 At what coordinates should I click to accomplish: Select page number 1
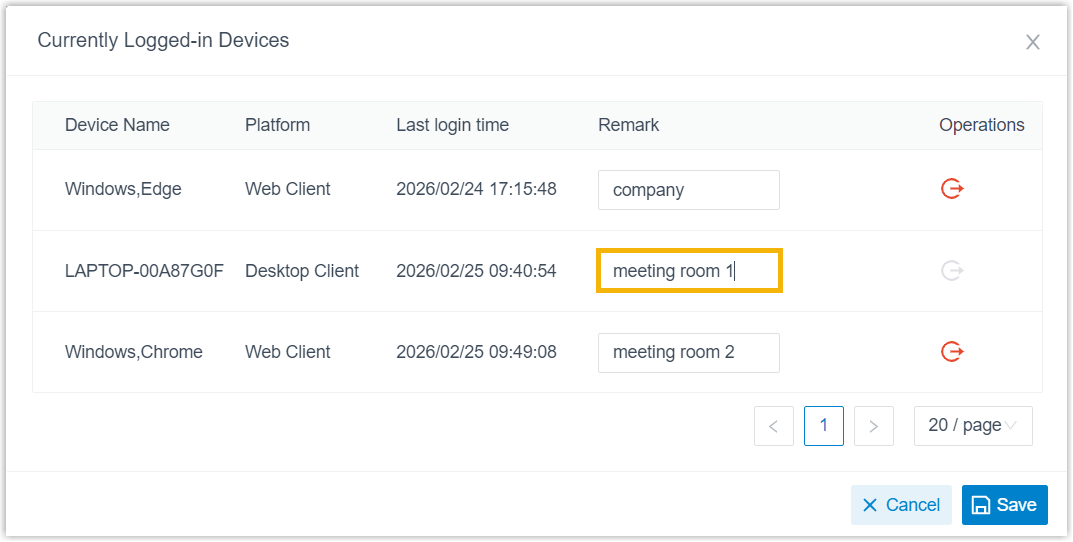[824, 426]
